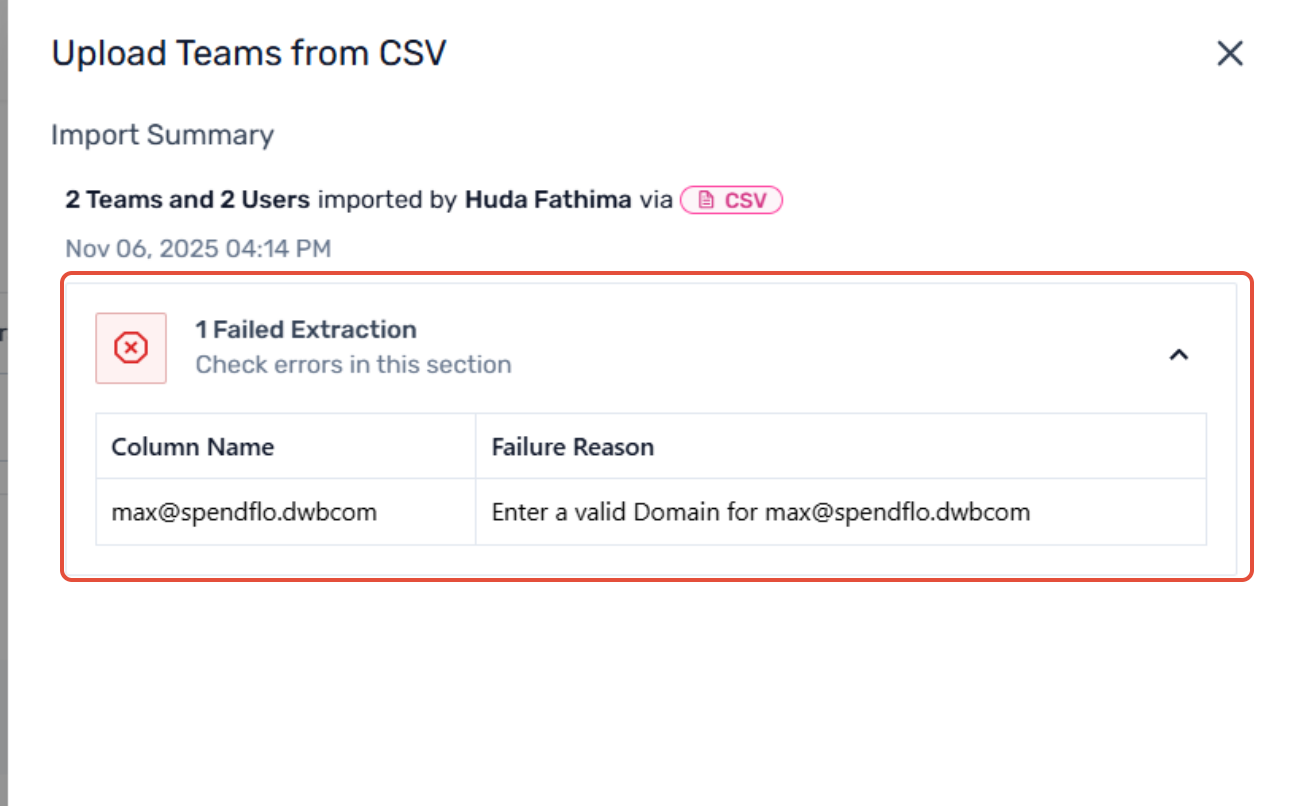Select the Column Name table header
This screenshot has width=1293, height=806.
192,447
